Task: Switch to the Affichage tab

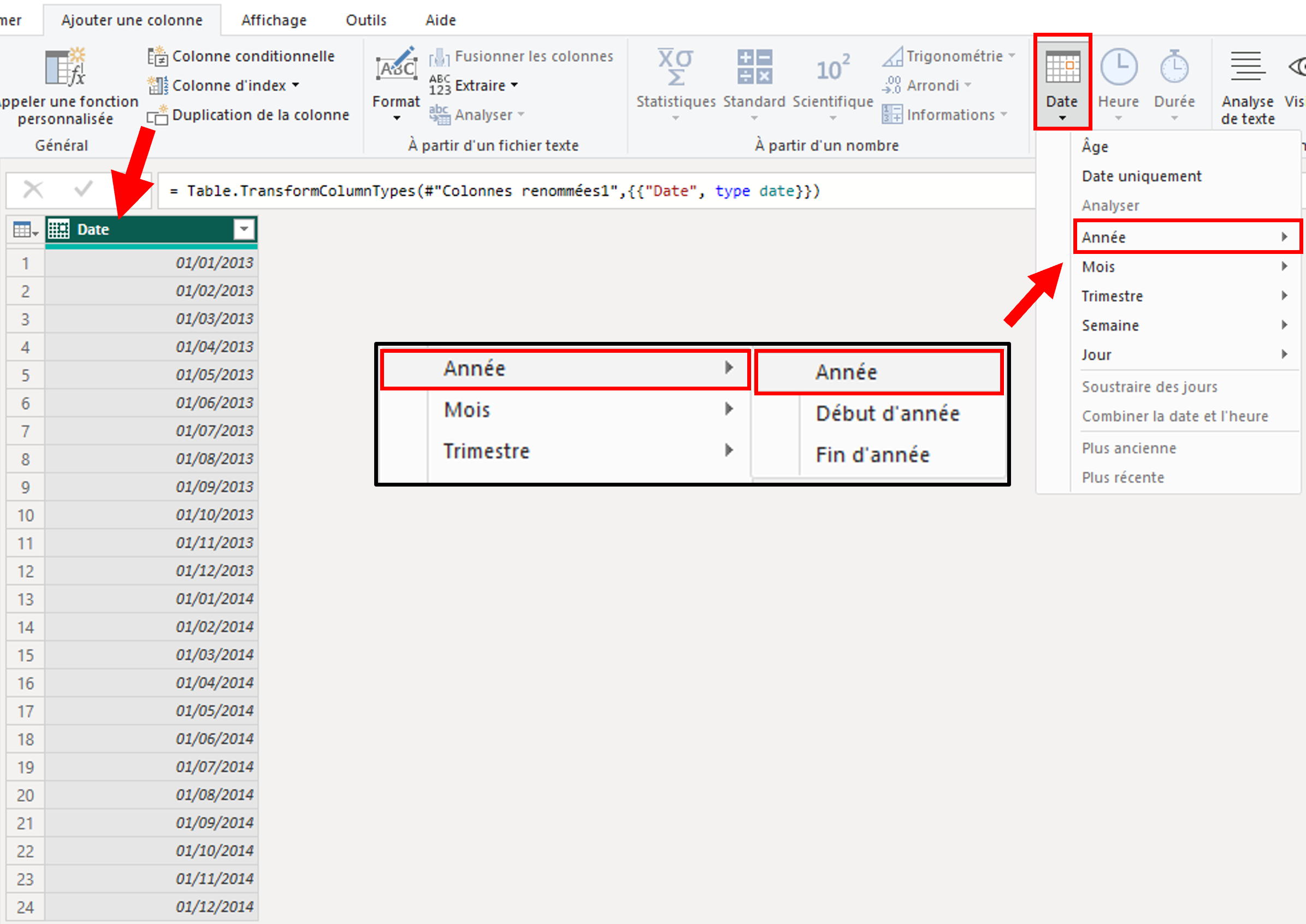Action: pos(274,21)
